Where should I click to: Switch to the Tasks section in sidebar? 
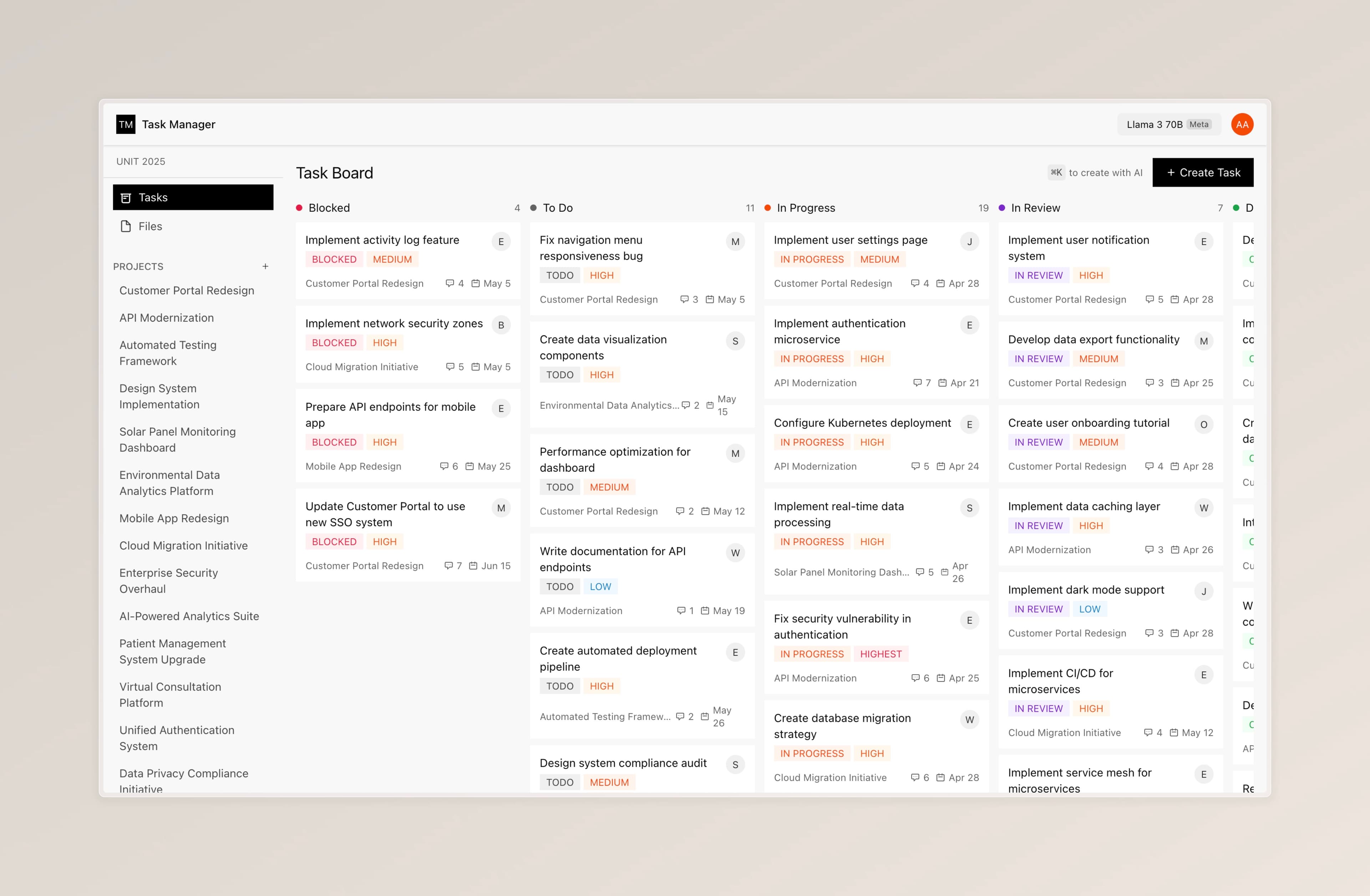(153, 197)
